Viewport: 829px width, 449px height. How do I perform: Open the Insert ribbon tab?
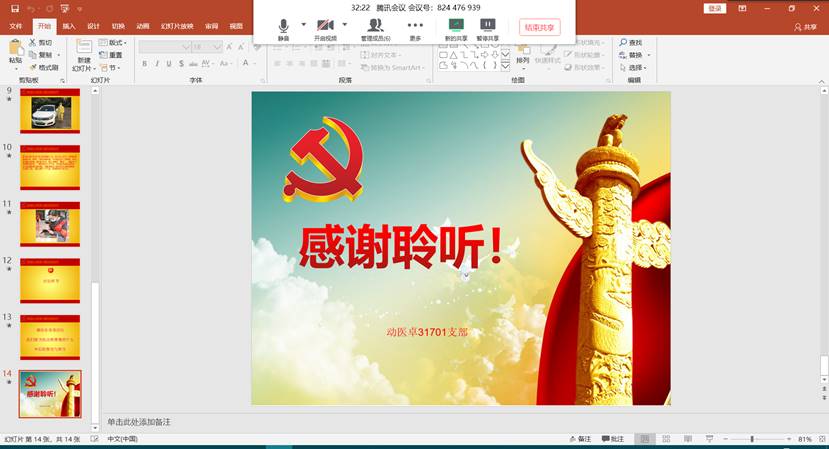[x=68, y=26]
